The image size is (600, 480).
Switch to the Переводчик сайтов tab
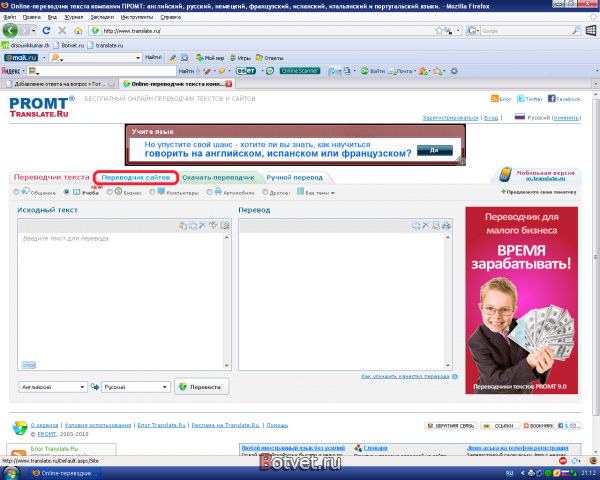point(135,178)
